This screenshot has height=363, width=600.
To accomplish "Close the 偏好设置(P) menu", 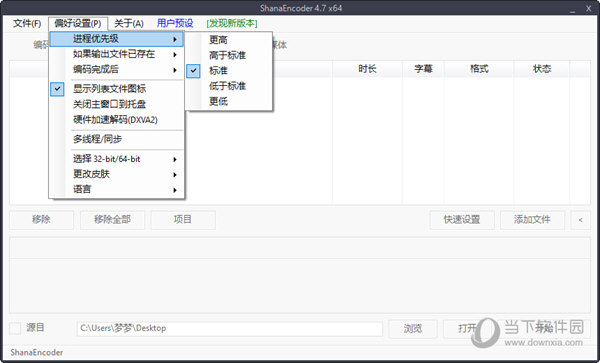I will tap(78, 24).
